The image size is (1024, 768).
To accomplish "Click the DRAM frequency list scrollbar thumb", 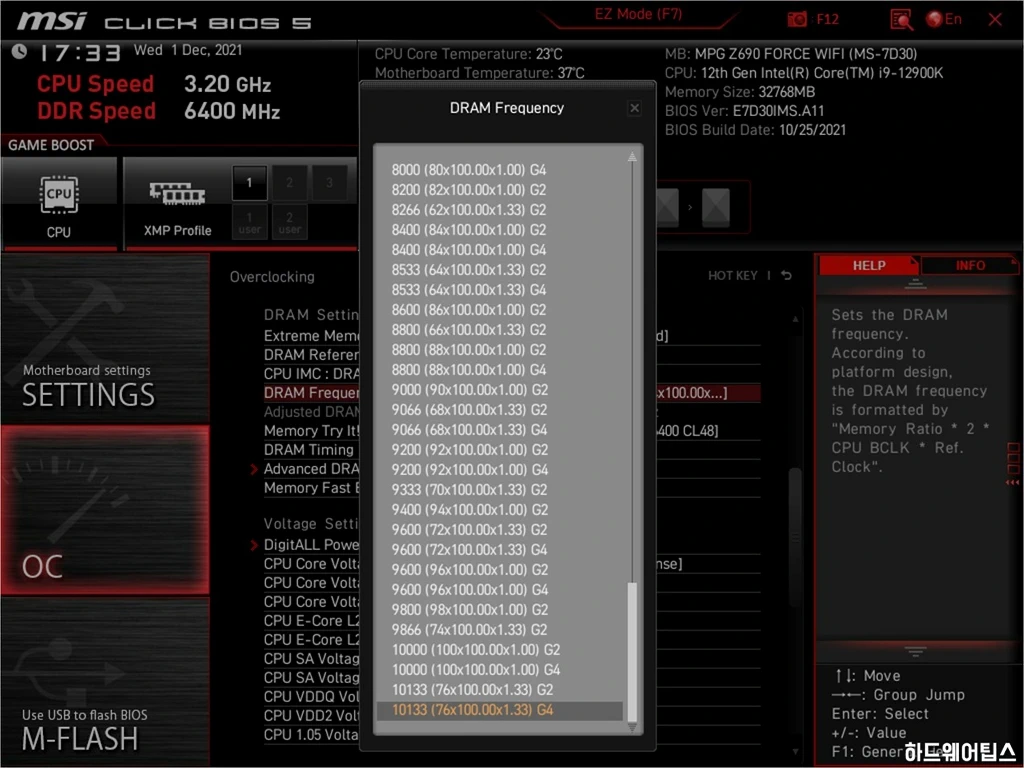I will point(632,650).
